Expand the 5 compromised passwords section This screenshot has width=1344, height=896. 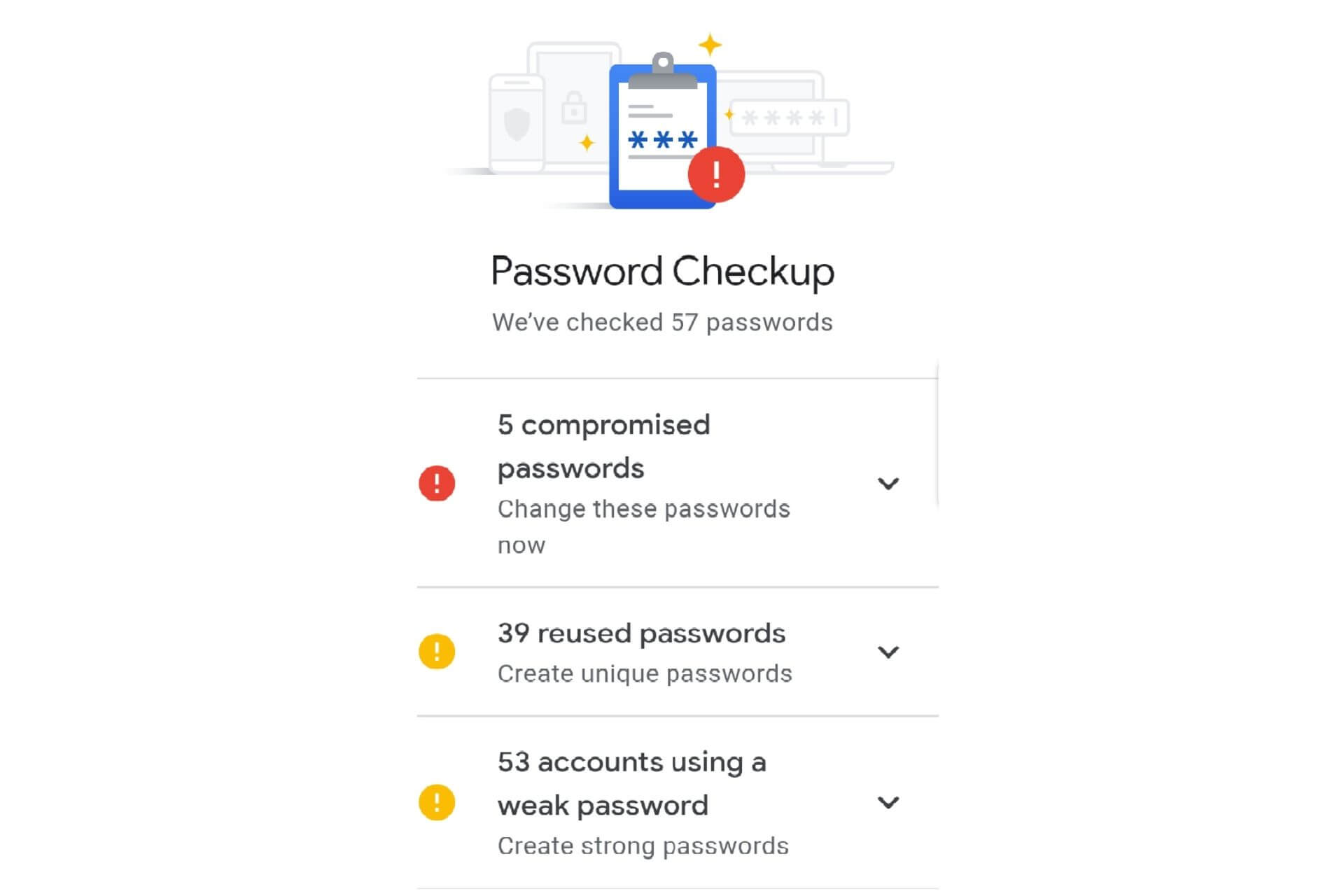click(x=888, y=483)
